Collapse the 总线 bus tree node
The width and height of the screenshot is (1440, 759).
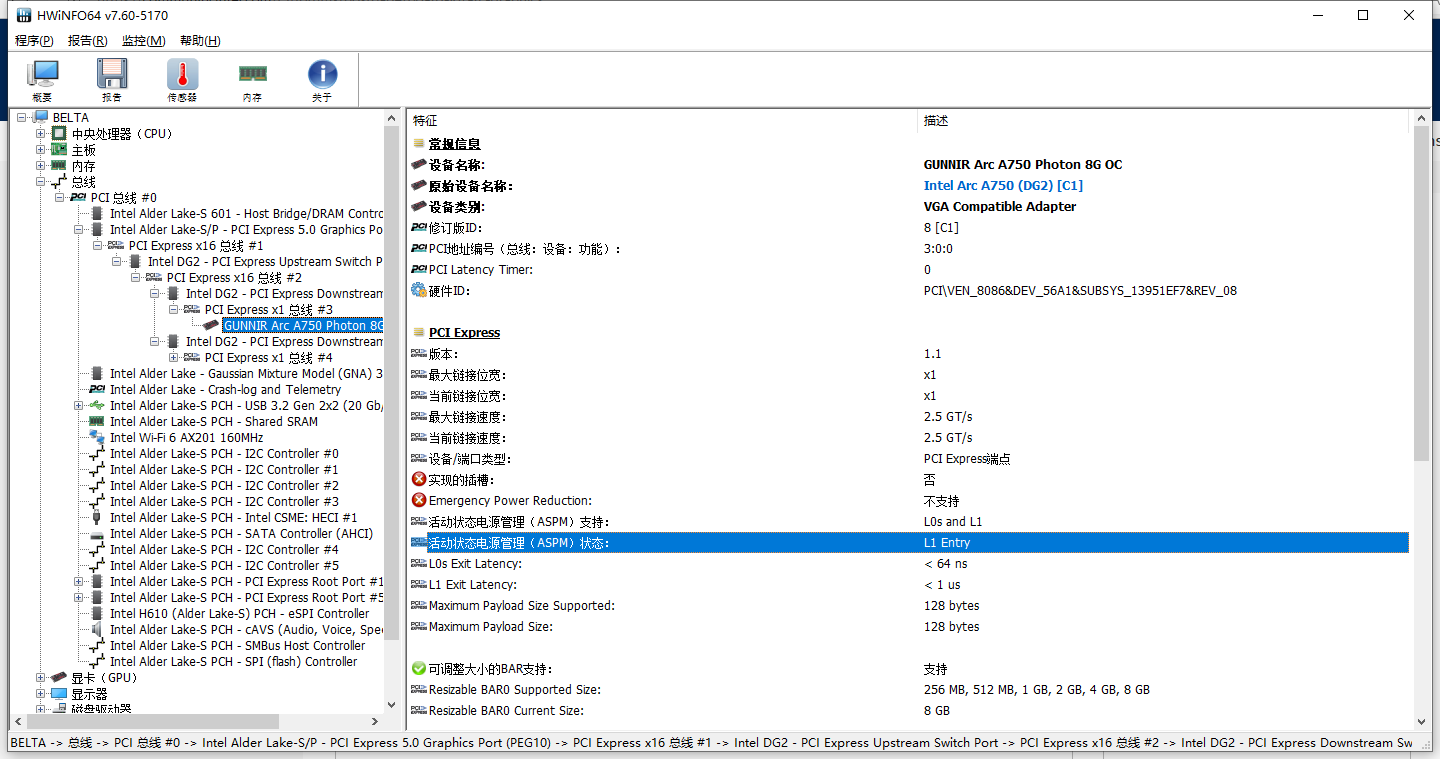click(41, 182)
